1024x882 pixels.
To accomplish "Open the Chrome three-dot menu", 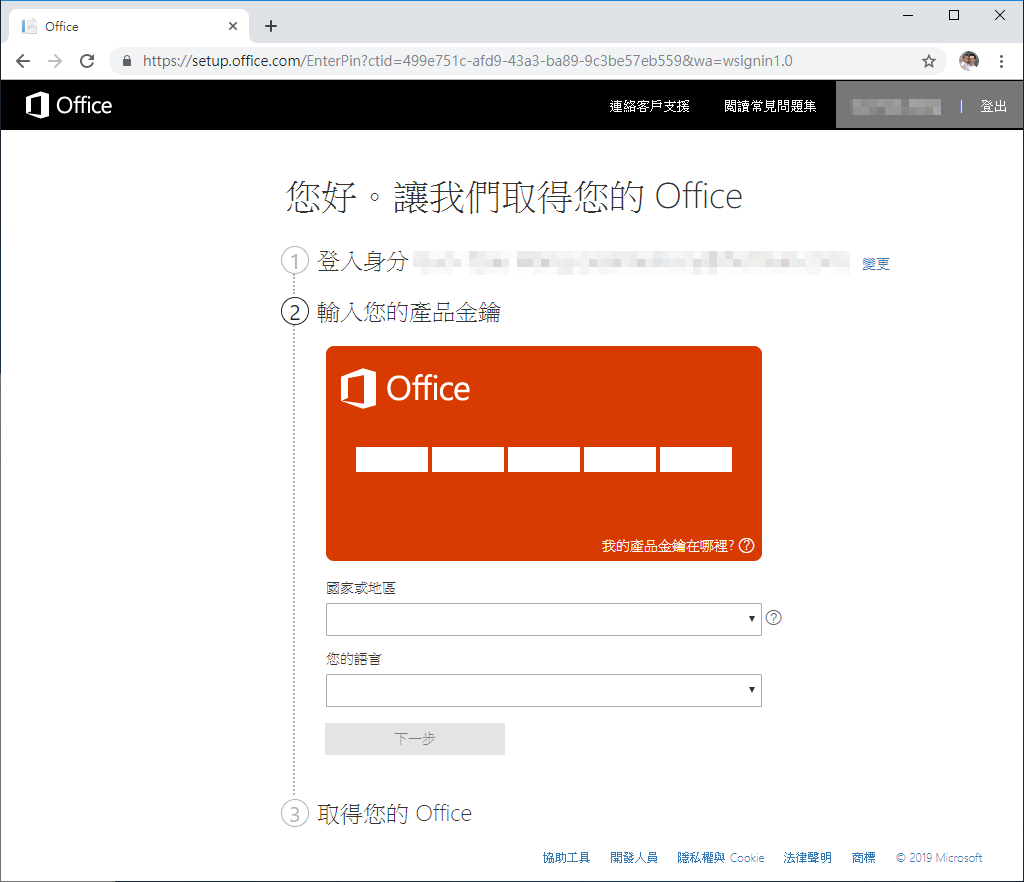I will point(1002,61).
